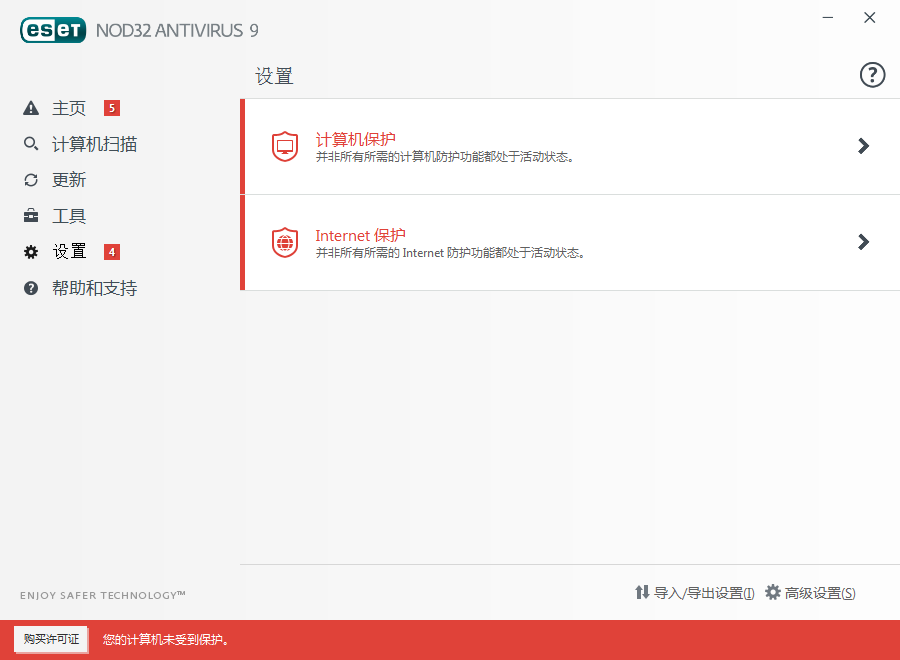Click the globe shield icon for Internet 保护
This screenshot has width=900, height=660.
[285, 242]
